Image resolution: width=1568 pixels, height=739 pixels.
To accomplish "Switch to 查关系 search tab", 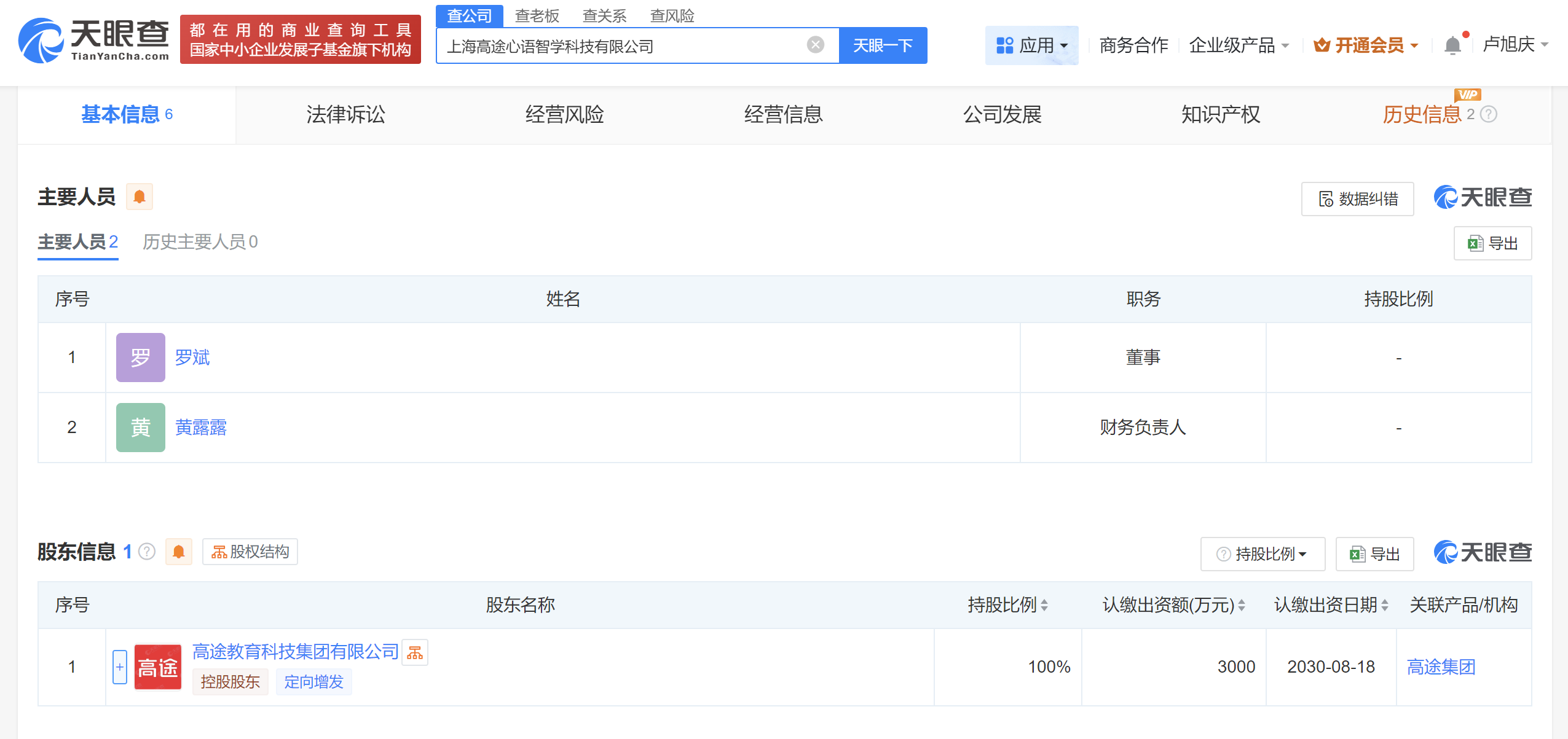I will tap(605, 15).
